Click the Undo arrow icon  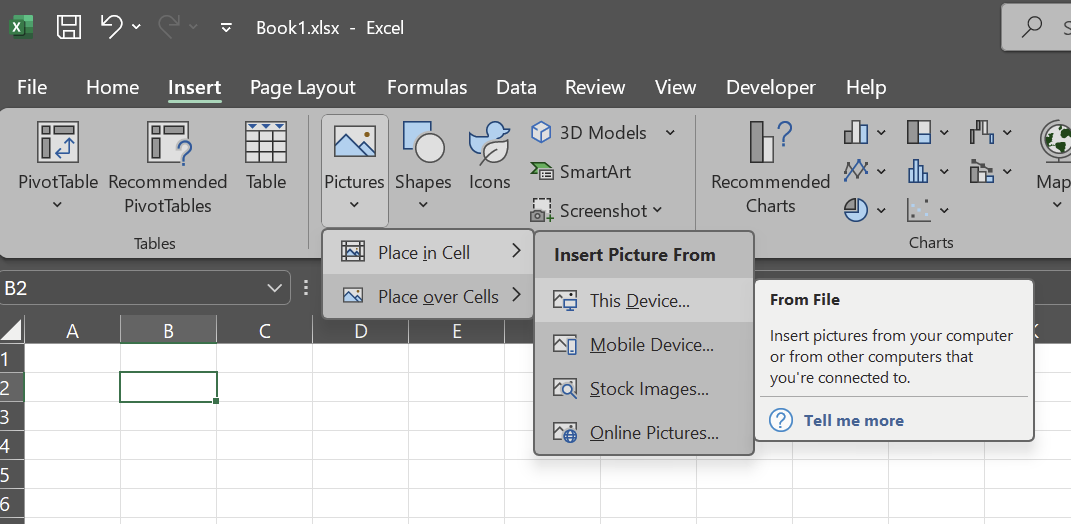(111, 27)
